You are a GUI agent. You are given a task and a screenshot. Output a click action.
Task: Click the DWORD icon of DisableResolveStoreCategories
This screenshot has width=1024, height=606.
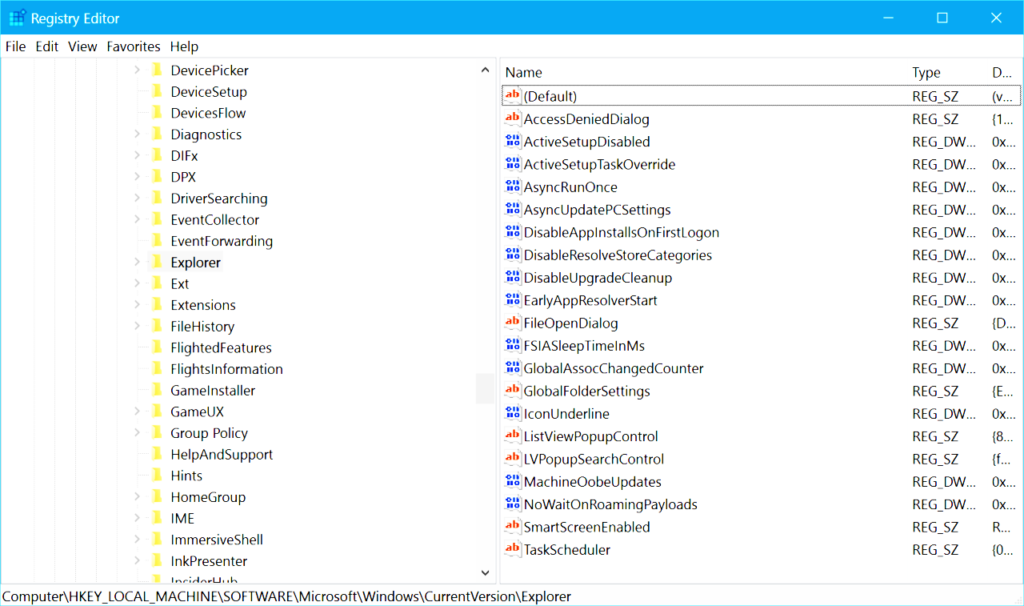click(513, 255)
